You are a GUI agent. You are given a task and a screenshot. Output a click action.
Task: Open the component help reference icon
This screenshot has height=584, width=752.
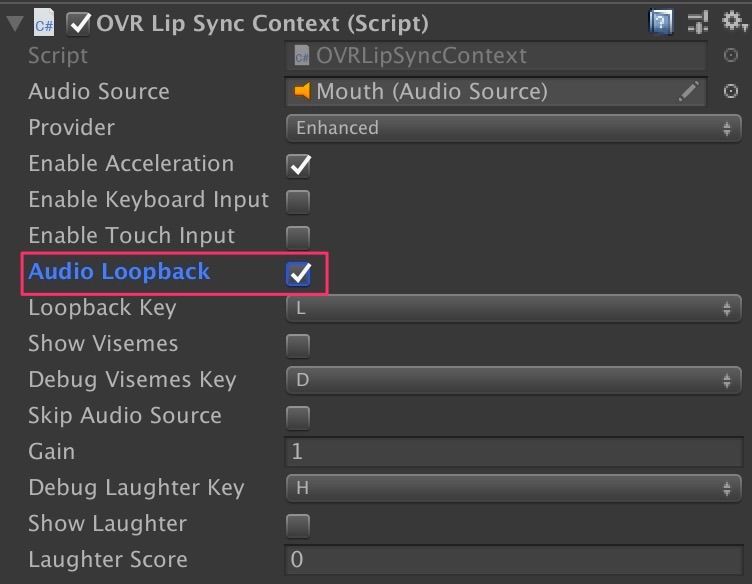point(661,22)
